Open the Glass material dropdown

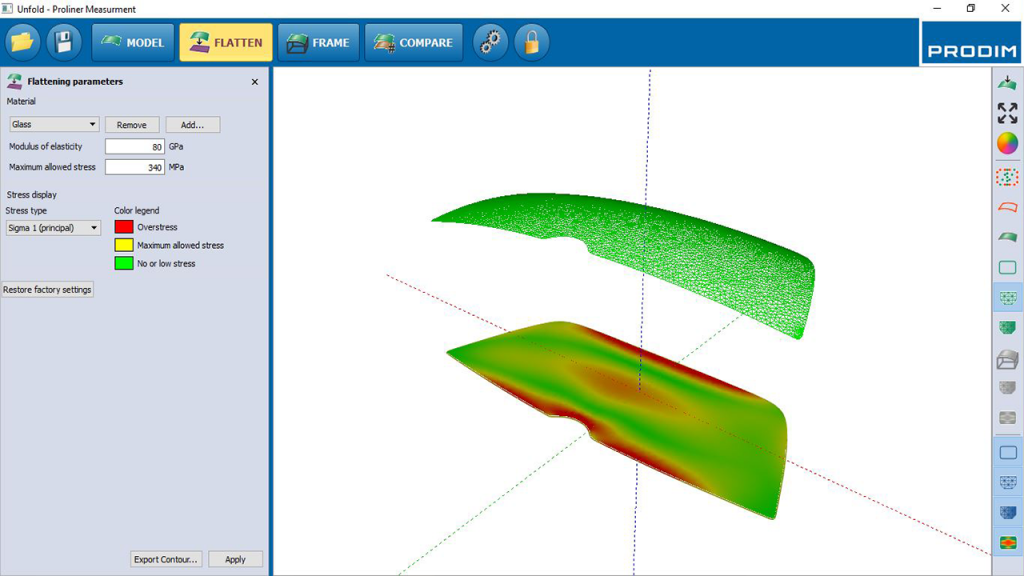coord(54,124)
